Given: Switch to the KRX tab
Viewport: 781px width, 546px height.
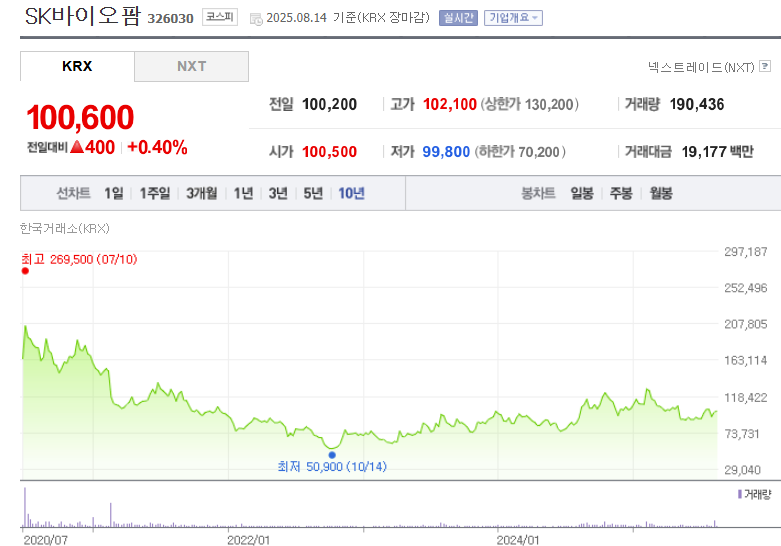Looking at the screenshot, I should point(77,66).
